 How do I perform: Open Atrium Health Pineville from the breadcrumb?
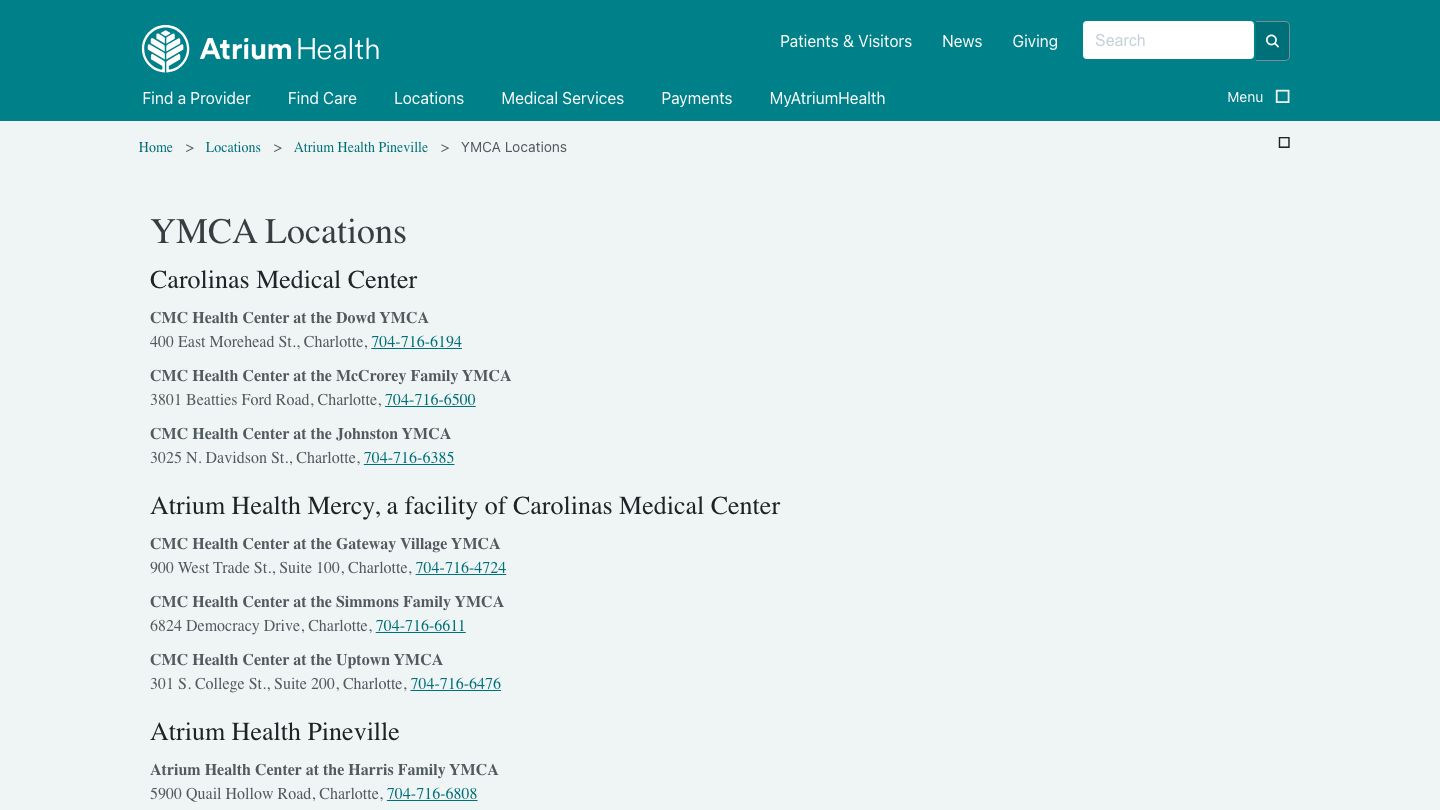point(360,147)
